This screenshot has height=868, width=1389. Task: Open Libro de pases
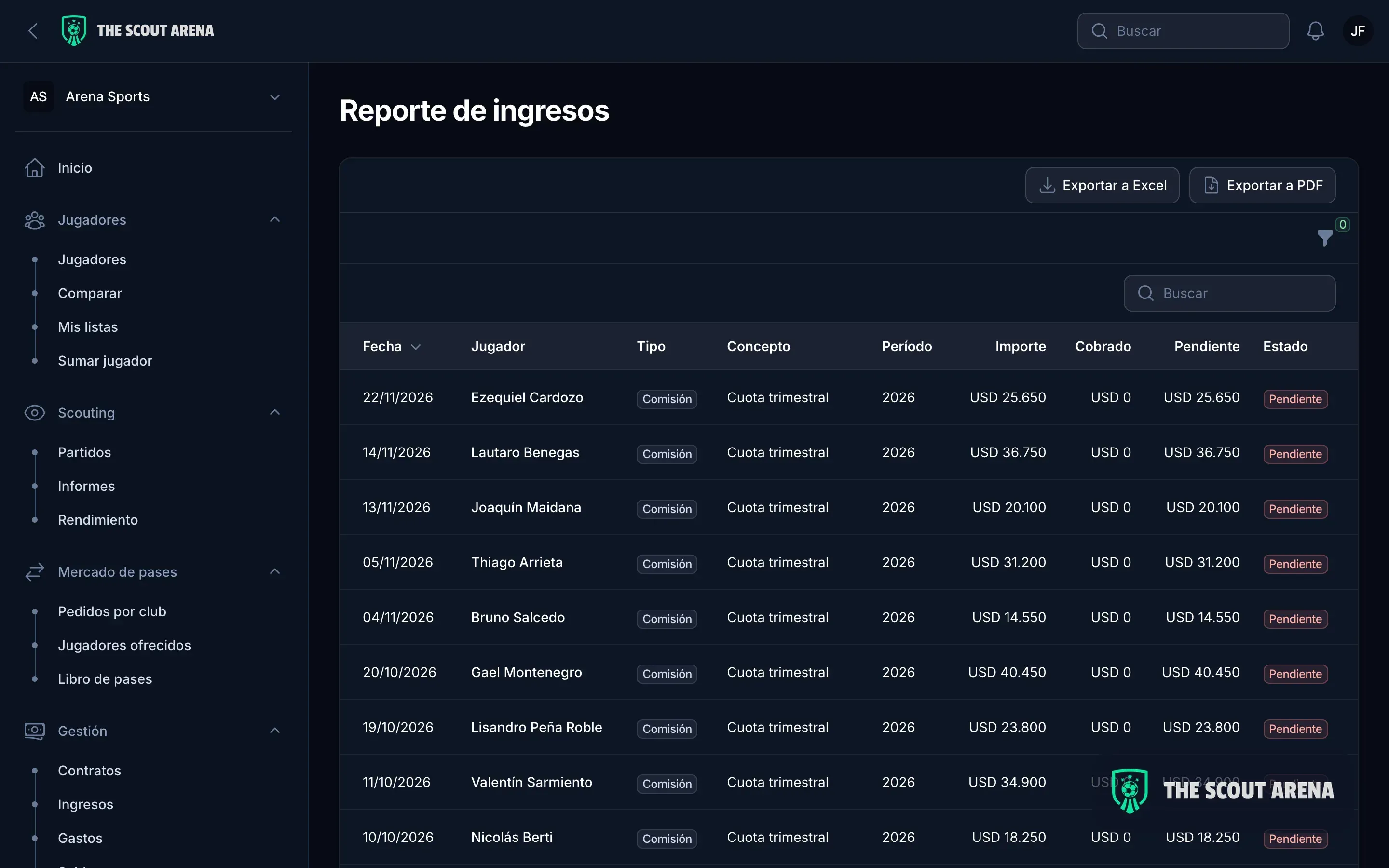coord(105,679)
